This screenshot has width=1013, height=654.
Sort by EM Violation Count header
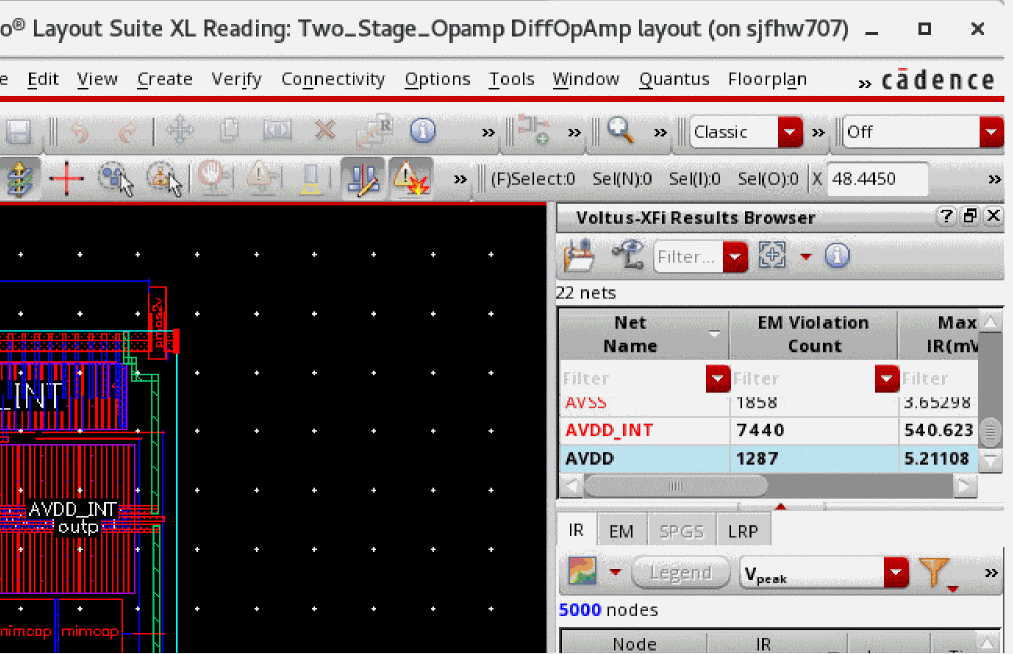pyautogui.click(x=813, y=334)
